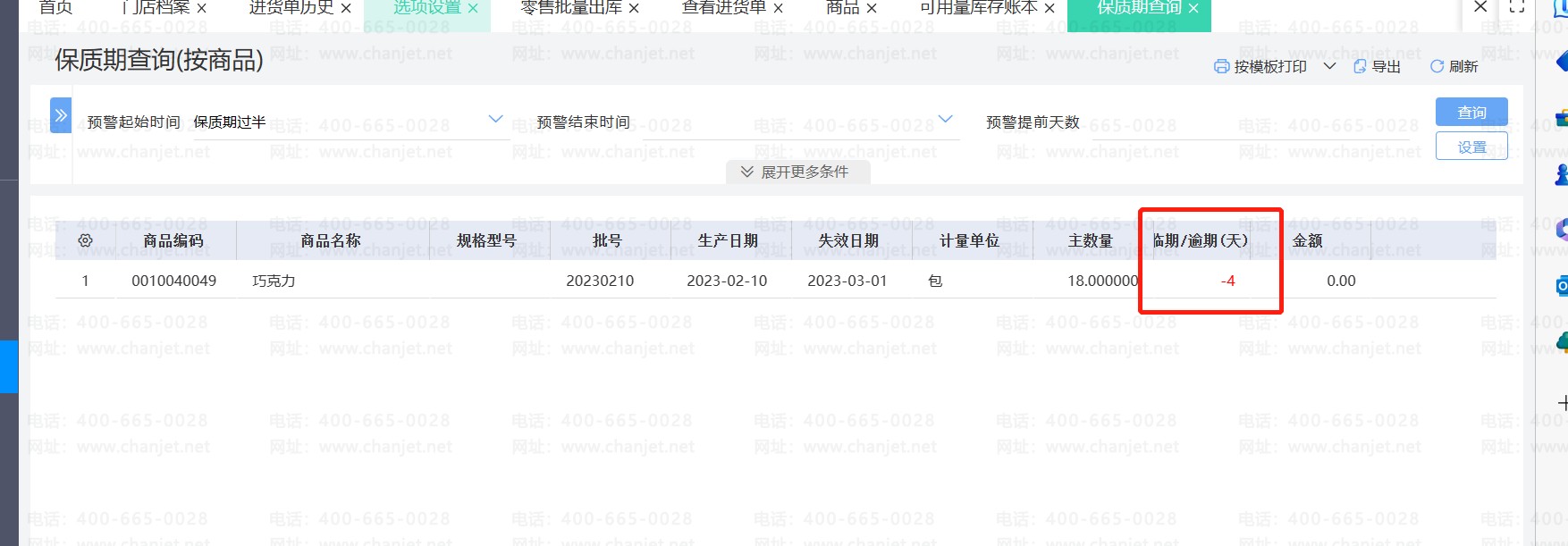
Task: Click quantity cell 18.000000
Action: click(x=1103, y=281)
